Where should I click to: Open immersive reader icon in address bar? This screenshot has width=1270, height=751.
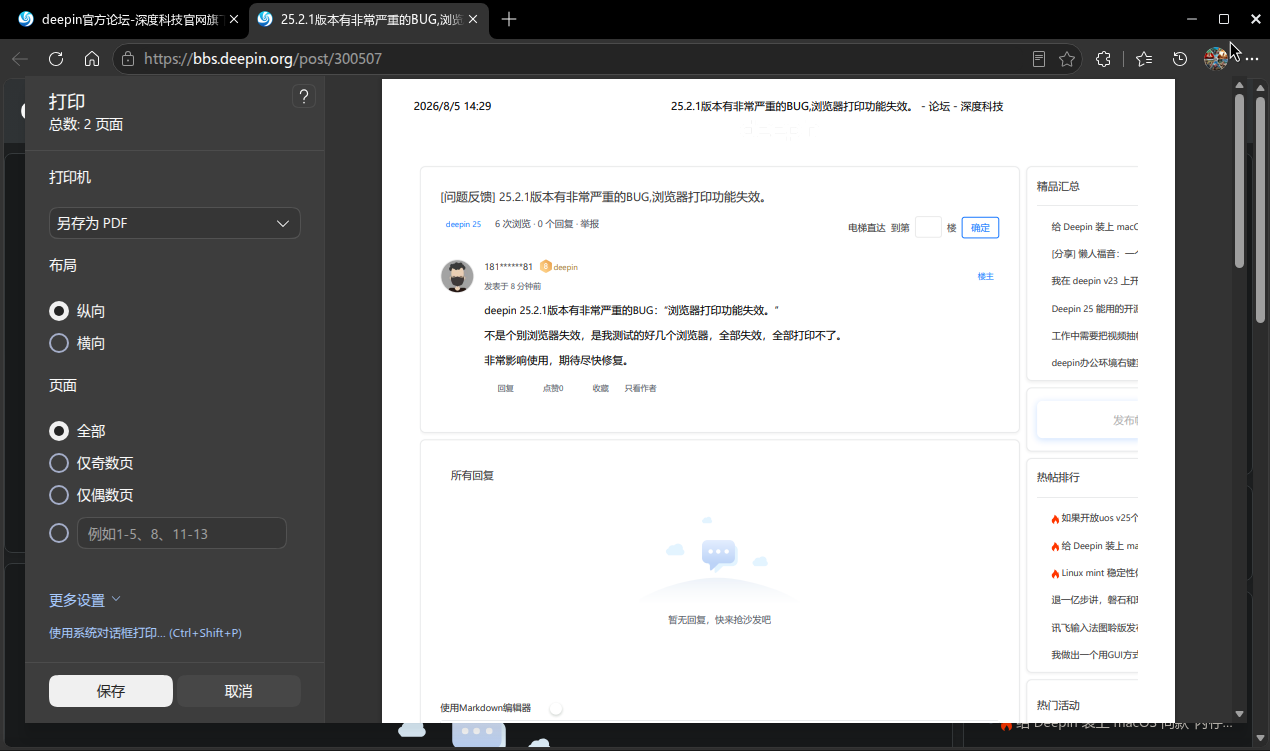point(1039,59)
